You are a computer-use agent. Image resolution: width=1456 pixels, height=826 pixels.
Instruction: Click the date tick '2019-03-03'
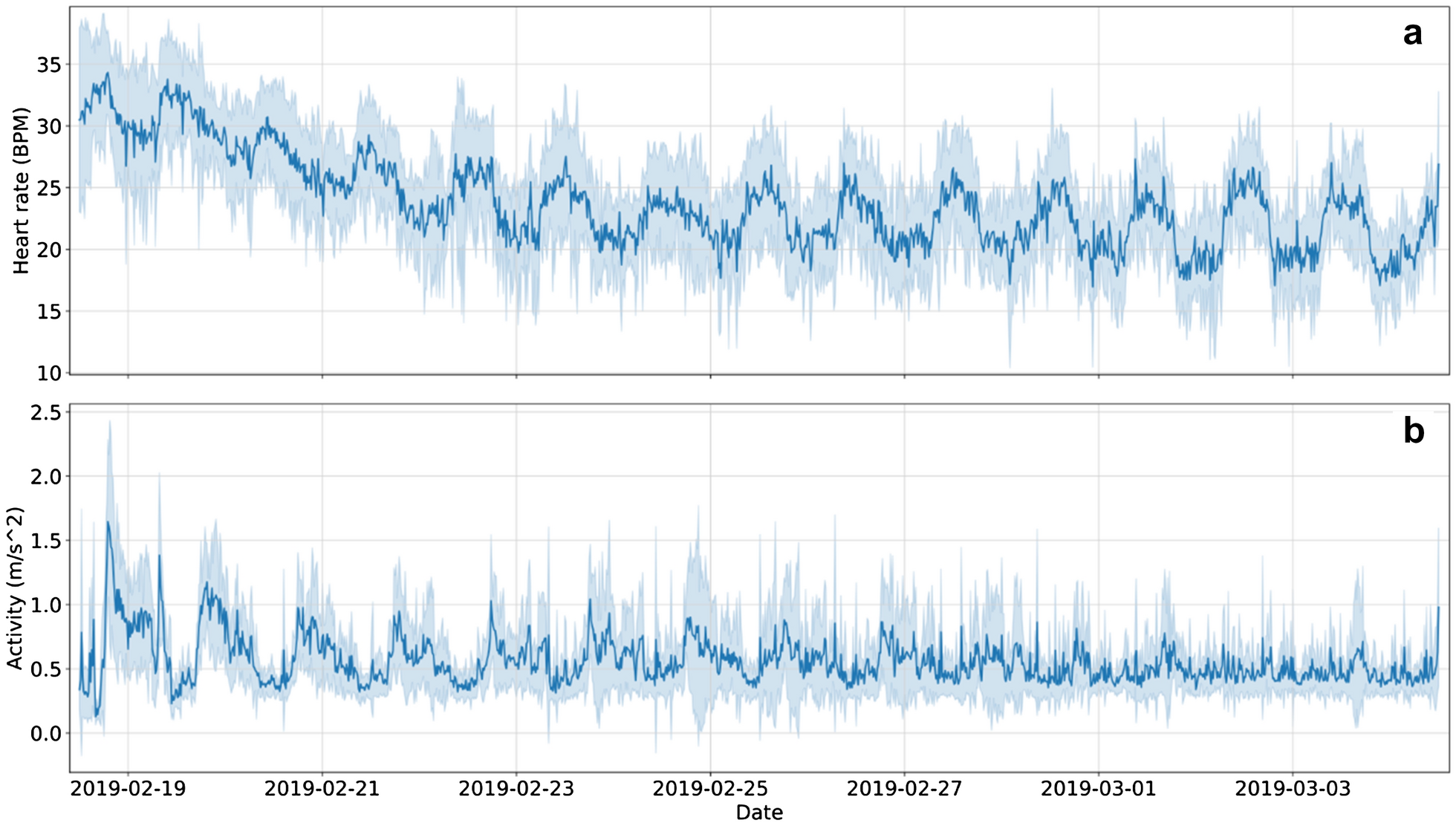click(1293, 788)
